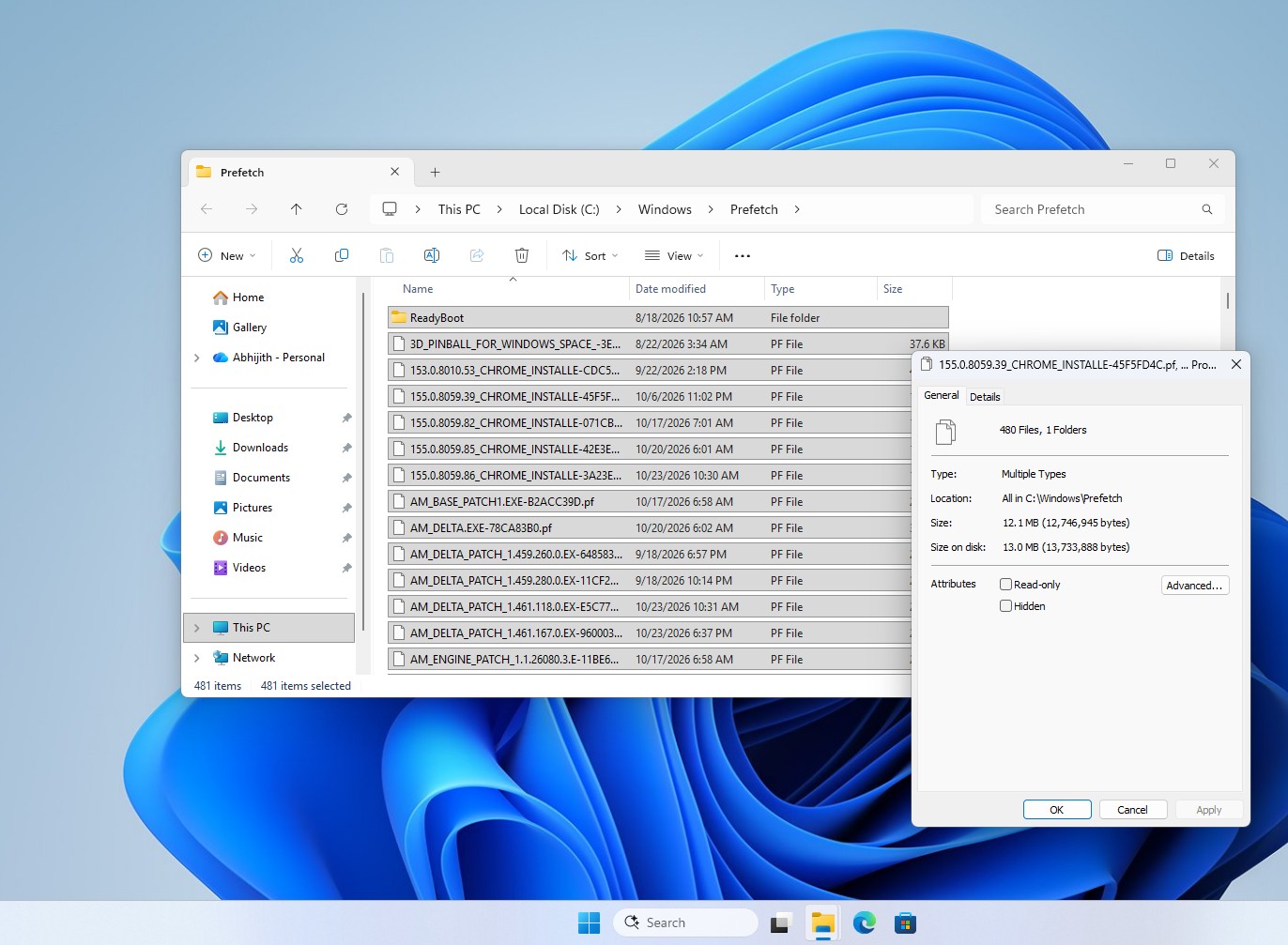1288x945 pixels.
Task: Click the Search Prefetch input field
Action: 1091,209
